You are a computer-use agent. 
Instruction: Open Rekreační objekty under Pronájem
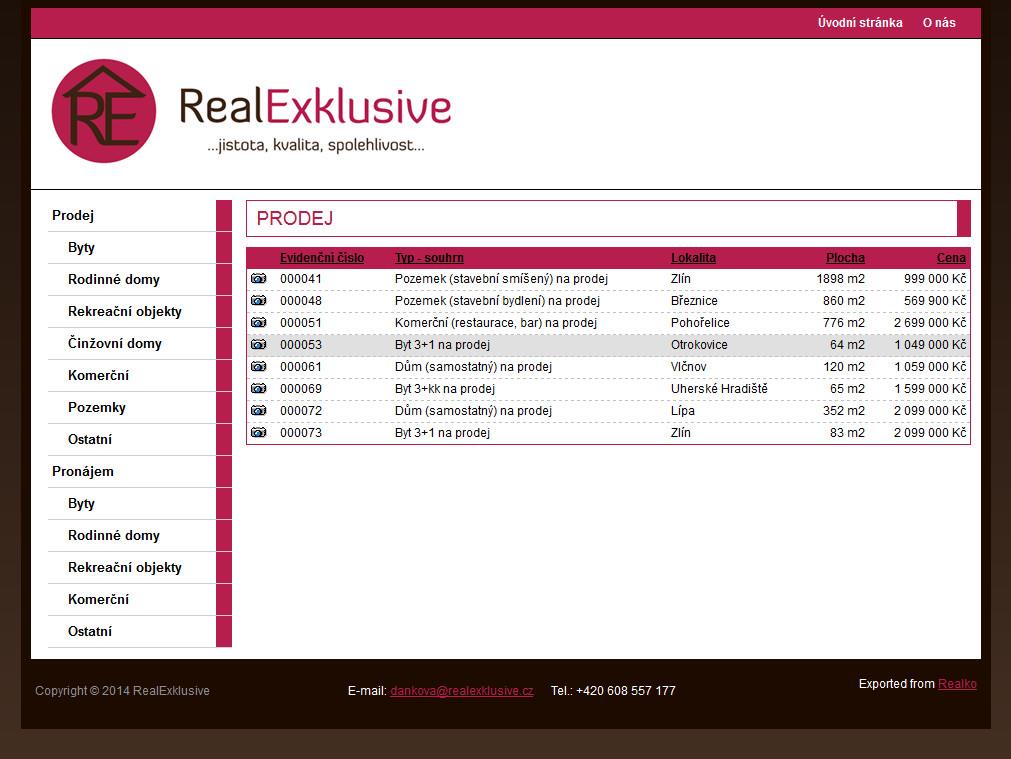[125, 567]
